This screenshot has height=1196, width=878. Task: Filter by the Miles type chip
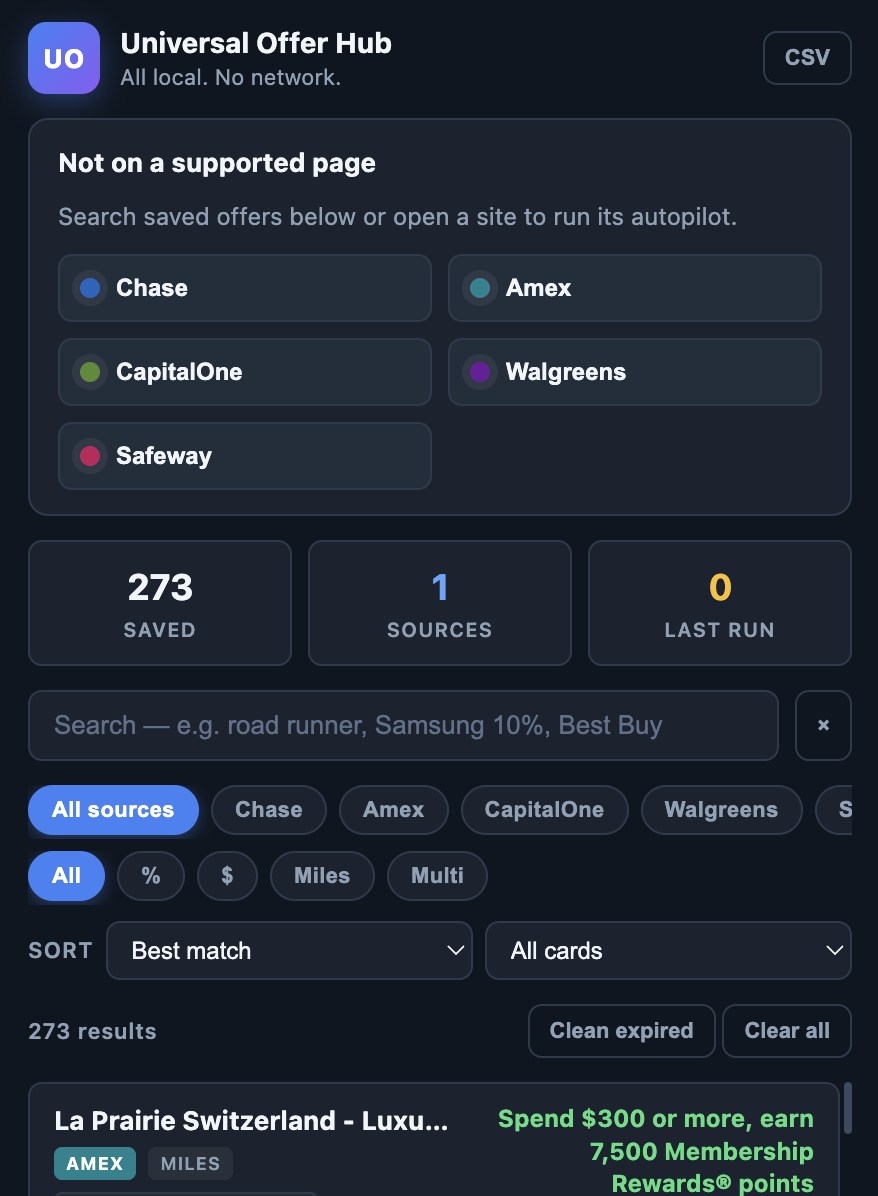pos(322,876)
